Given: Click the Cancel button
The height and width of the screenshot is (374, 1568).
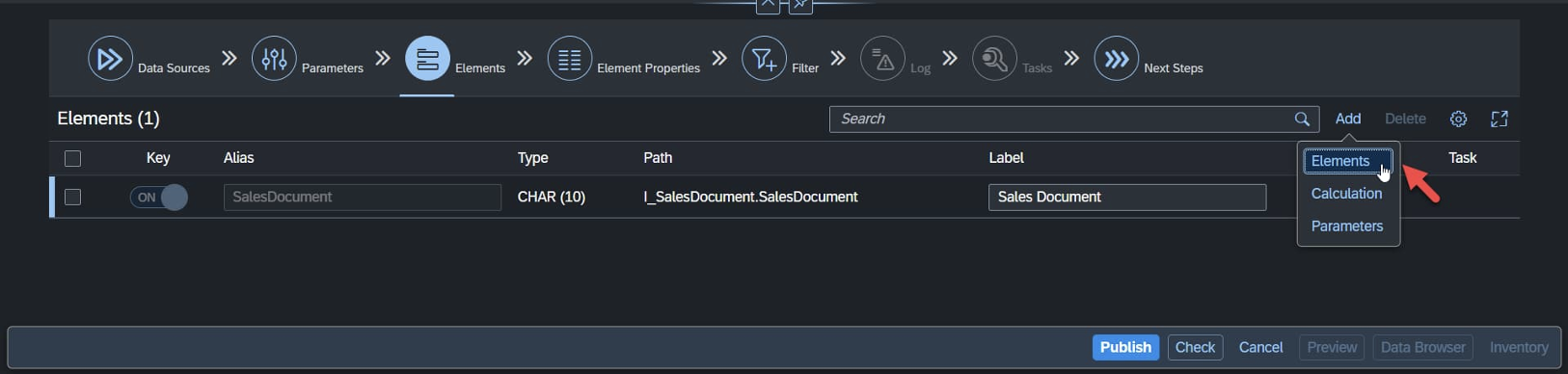Looking at the screenshot, I should (x=1260, y=347).
